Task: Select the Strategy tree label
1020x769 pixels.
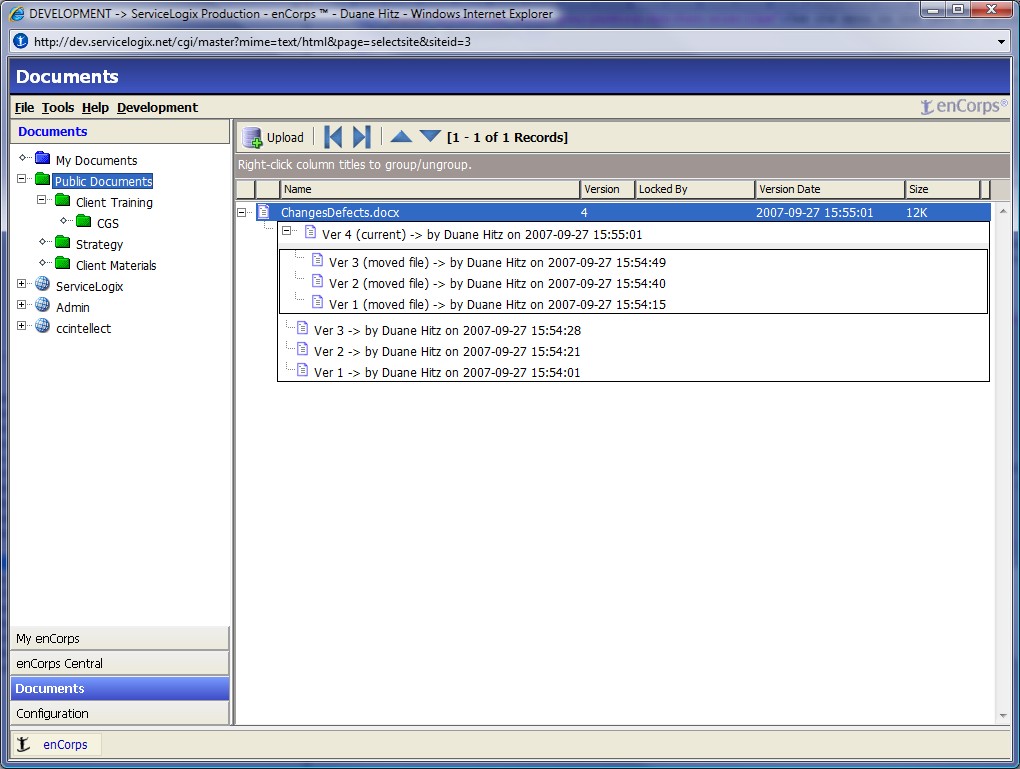Action: (99, 245)
